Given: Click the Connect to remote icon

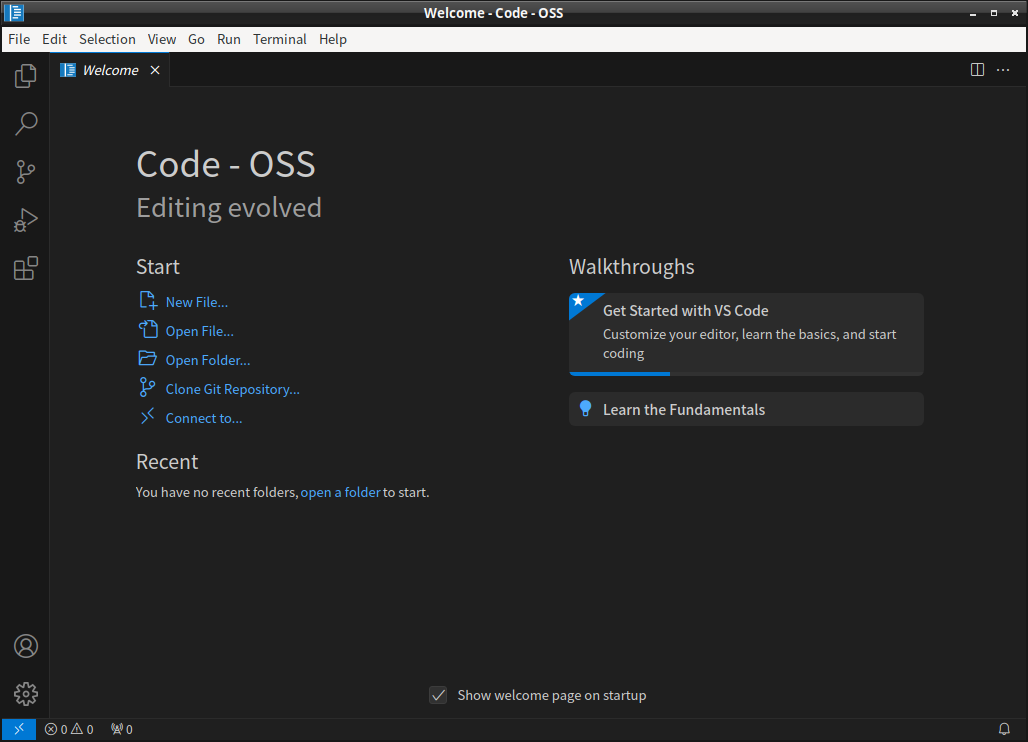Looking at the screenshot, I should [148, 416].
